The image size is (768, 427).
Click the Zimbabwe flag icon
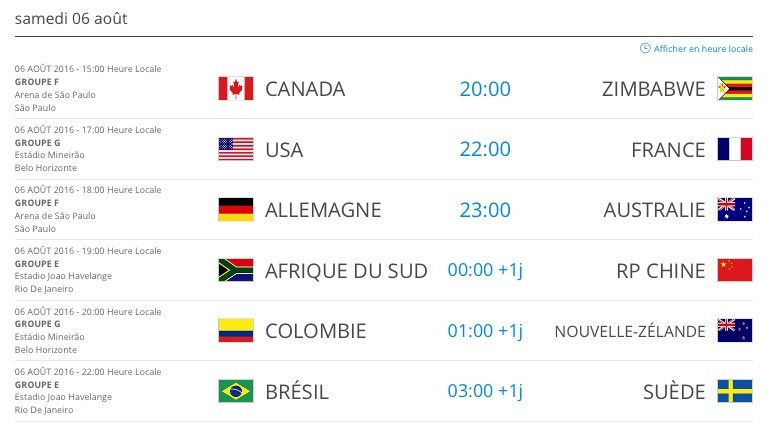pyautogui.click(x=735, y=89)
